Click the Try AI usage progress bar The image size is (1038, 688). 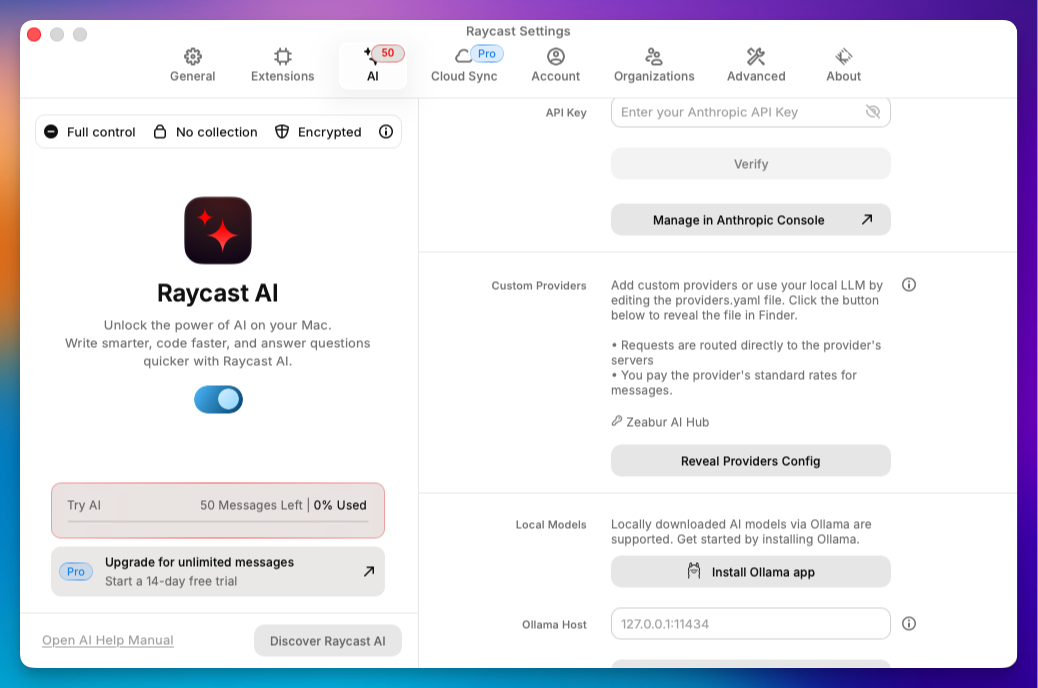click(217, 521)
